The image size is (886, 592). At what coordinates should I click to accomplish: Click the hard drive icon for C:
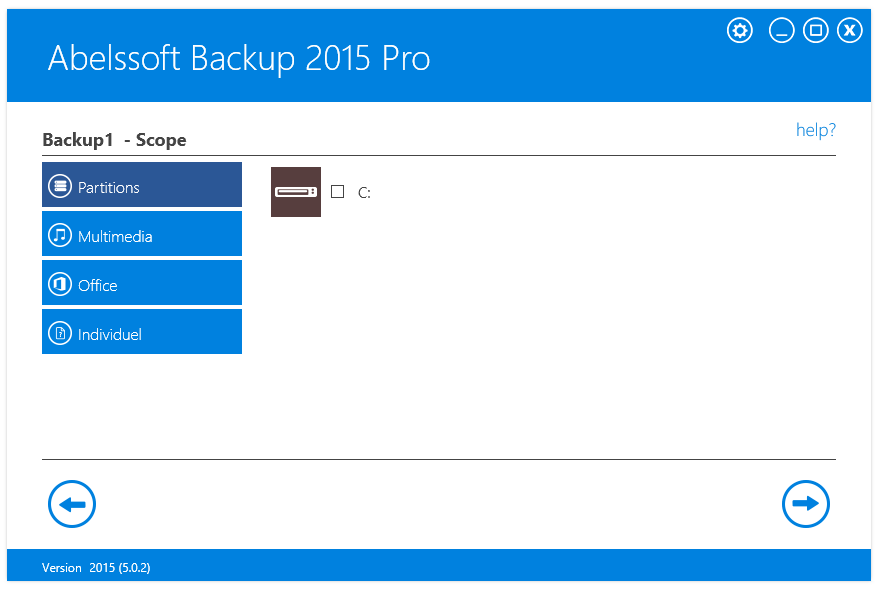[x=296, y=192]
